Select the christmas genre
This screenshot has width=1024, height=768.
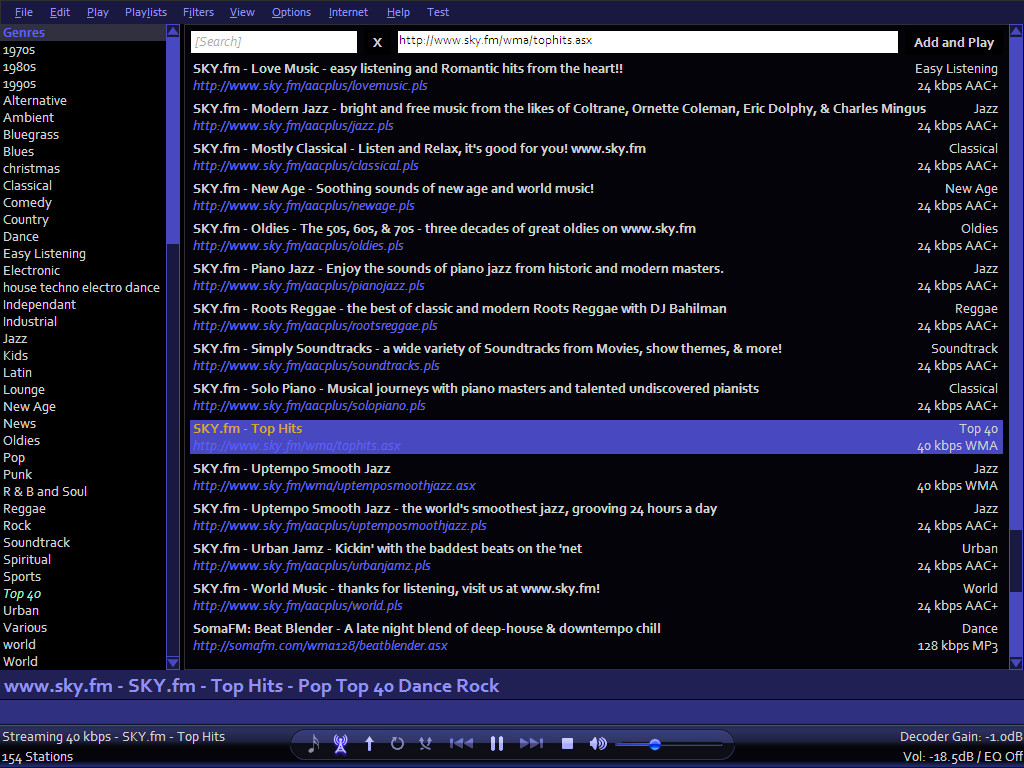pyautogui.click(x=31, y=168)
